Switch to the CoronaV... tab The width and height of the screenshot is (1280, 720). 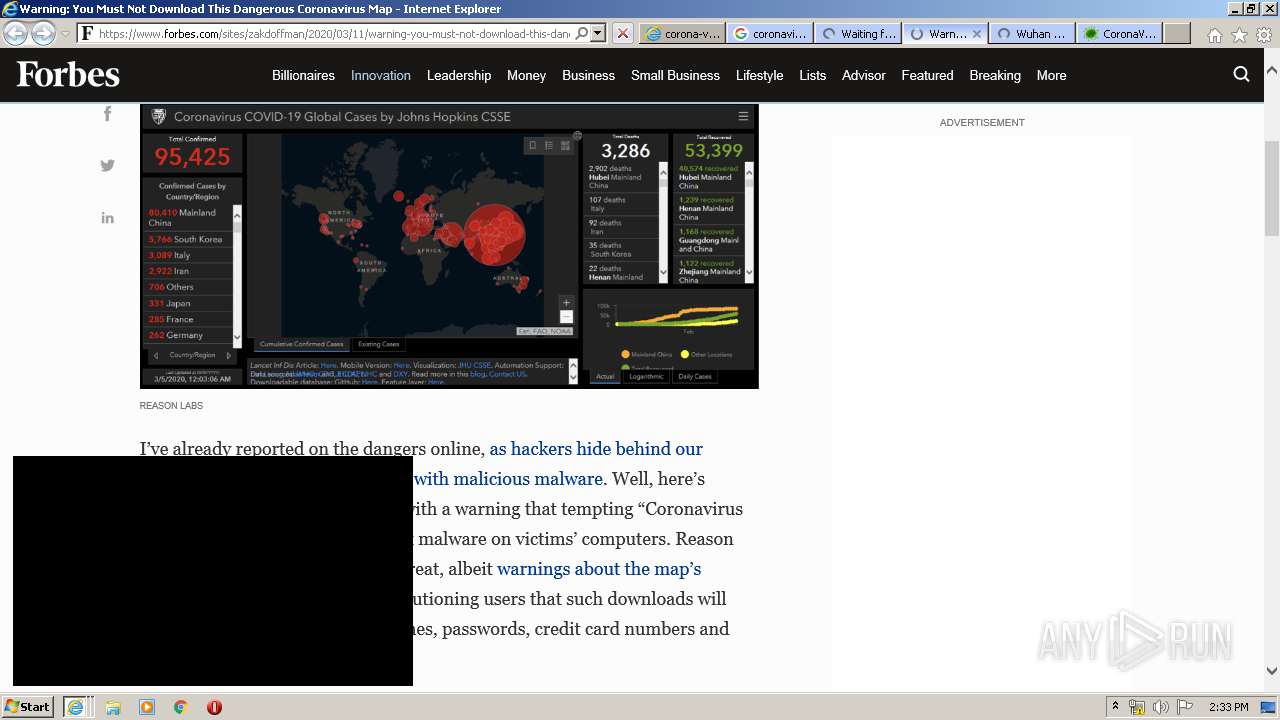1119,33
